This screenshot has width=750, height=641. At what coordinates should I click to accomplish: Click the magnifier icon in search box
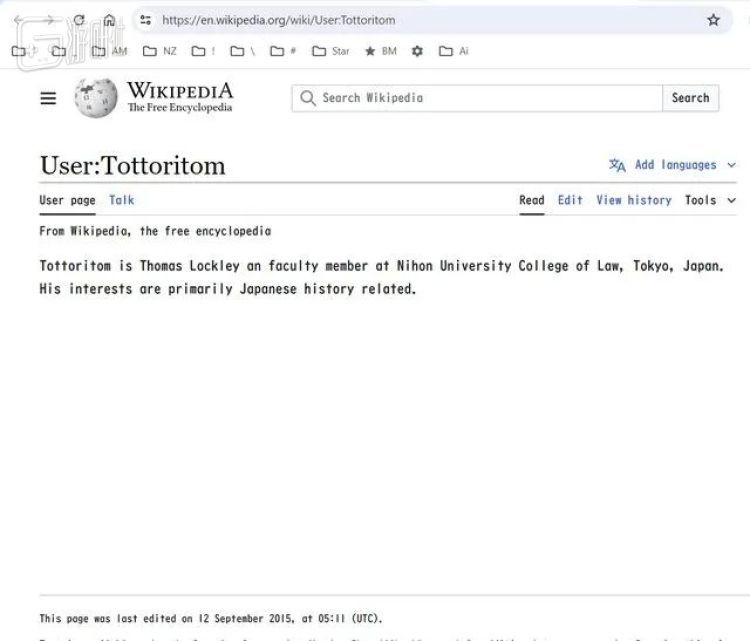(308, 98)
